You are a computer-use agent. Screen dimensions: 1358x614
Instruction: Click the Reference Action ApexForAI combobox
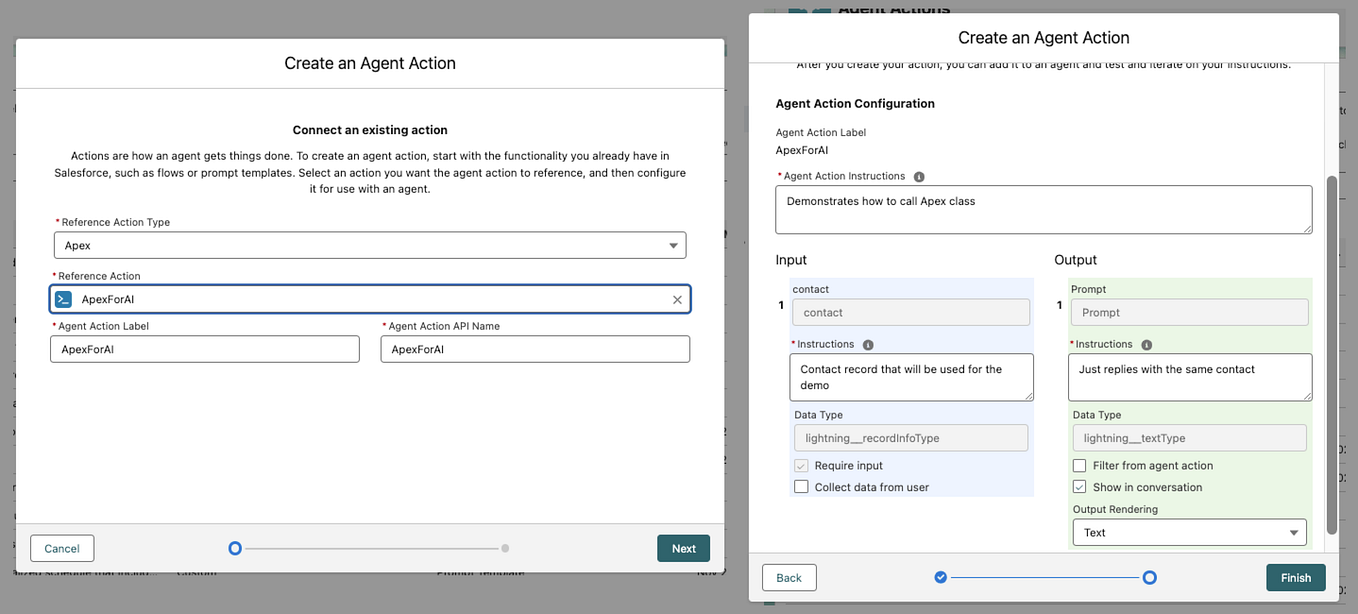[x=370, y=299]
